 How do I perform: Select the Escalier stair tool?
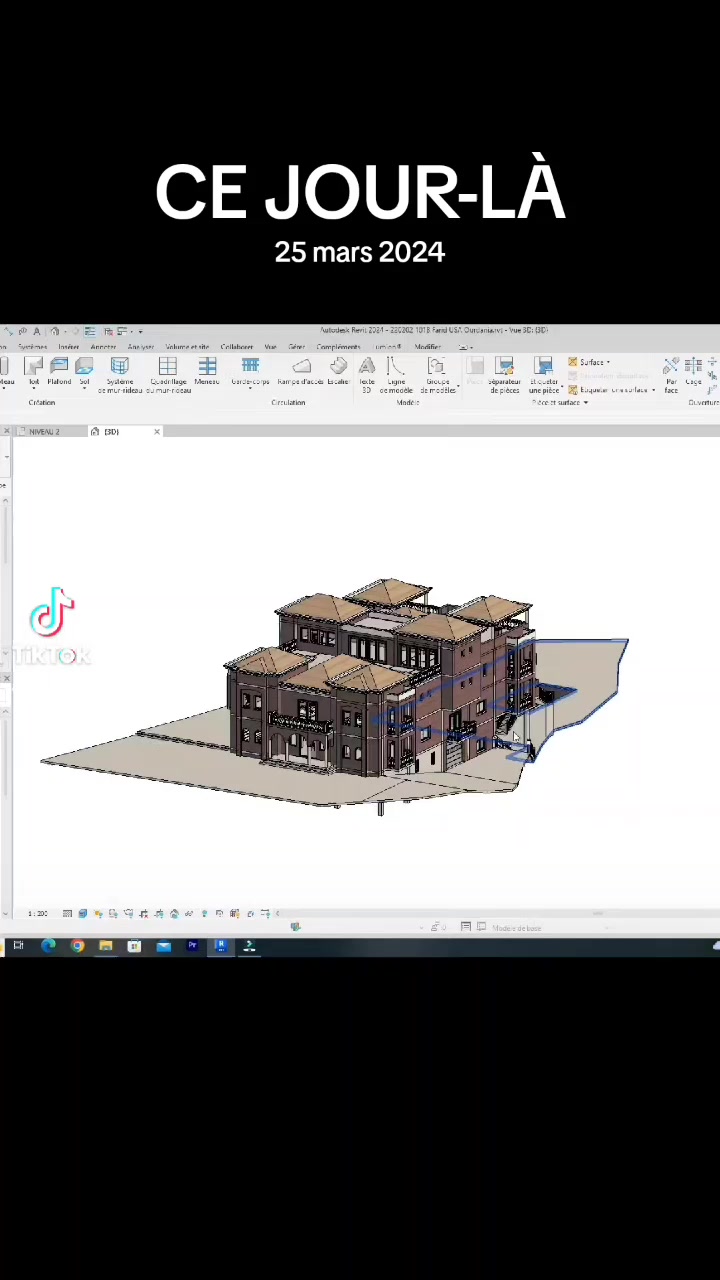tap(338, 371)
